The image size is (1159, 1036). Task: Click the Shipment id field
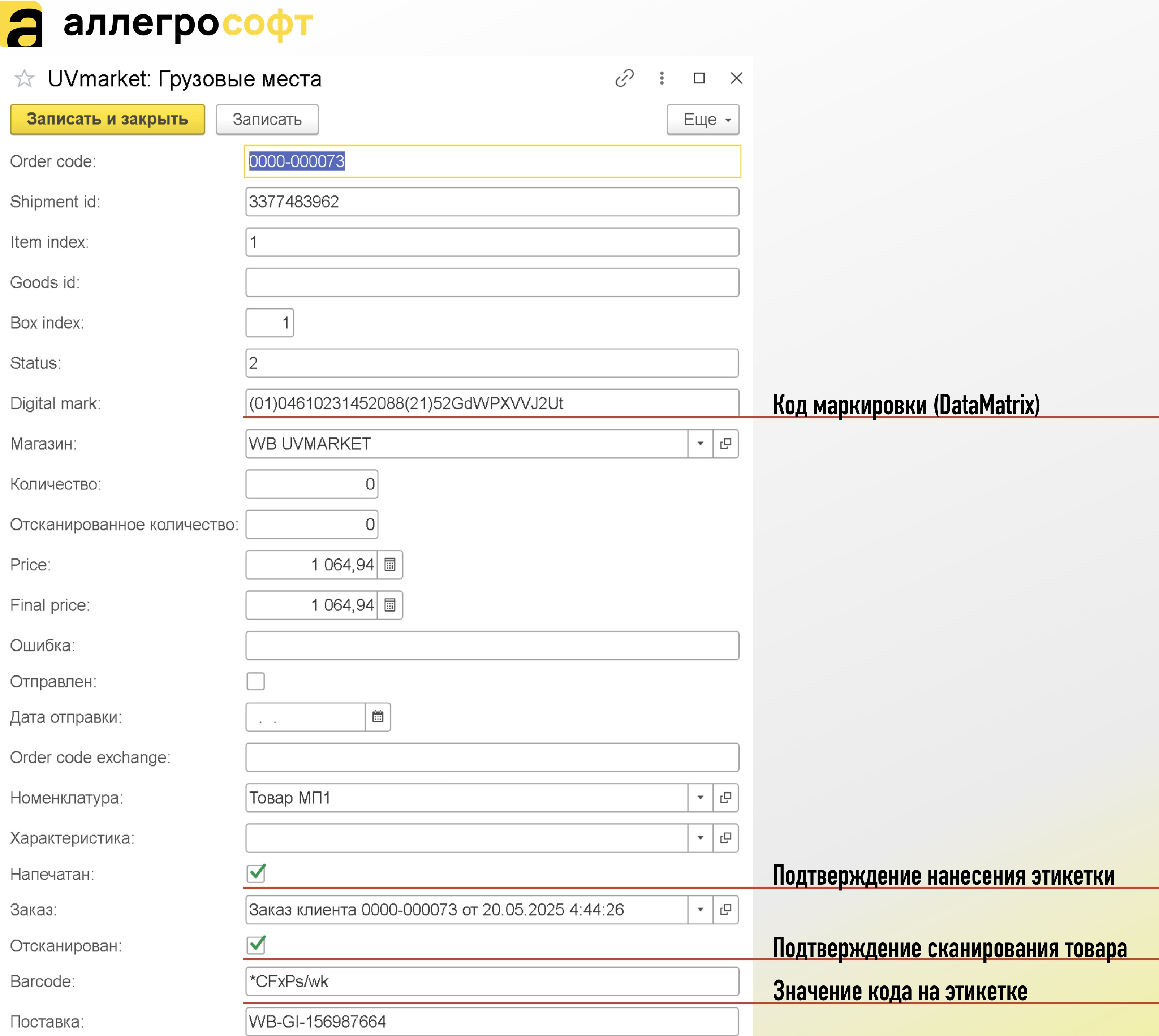(492, 202)
